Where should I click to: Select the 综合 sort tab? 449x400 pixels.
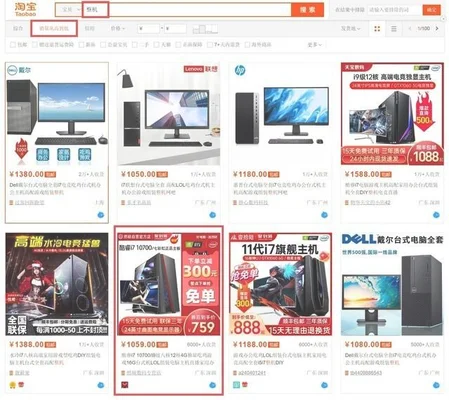(x=18, y=29)
